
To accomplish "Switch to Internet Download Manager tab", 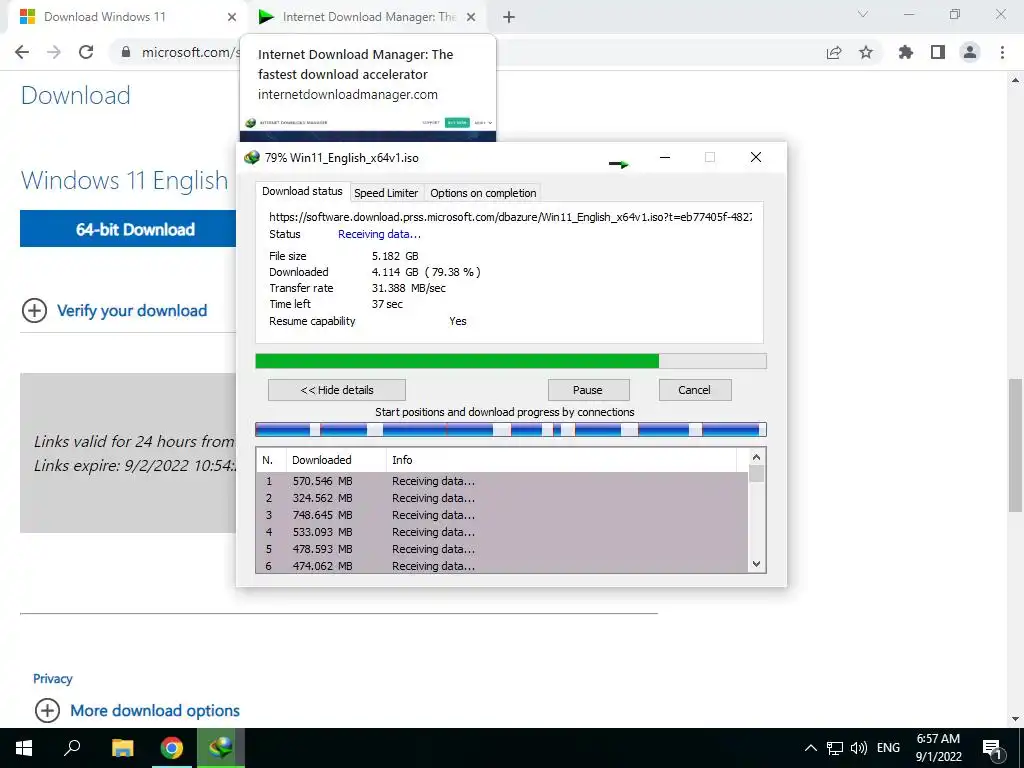I will tap(369, 17).
